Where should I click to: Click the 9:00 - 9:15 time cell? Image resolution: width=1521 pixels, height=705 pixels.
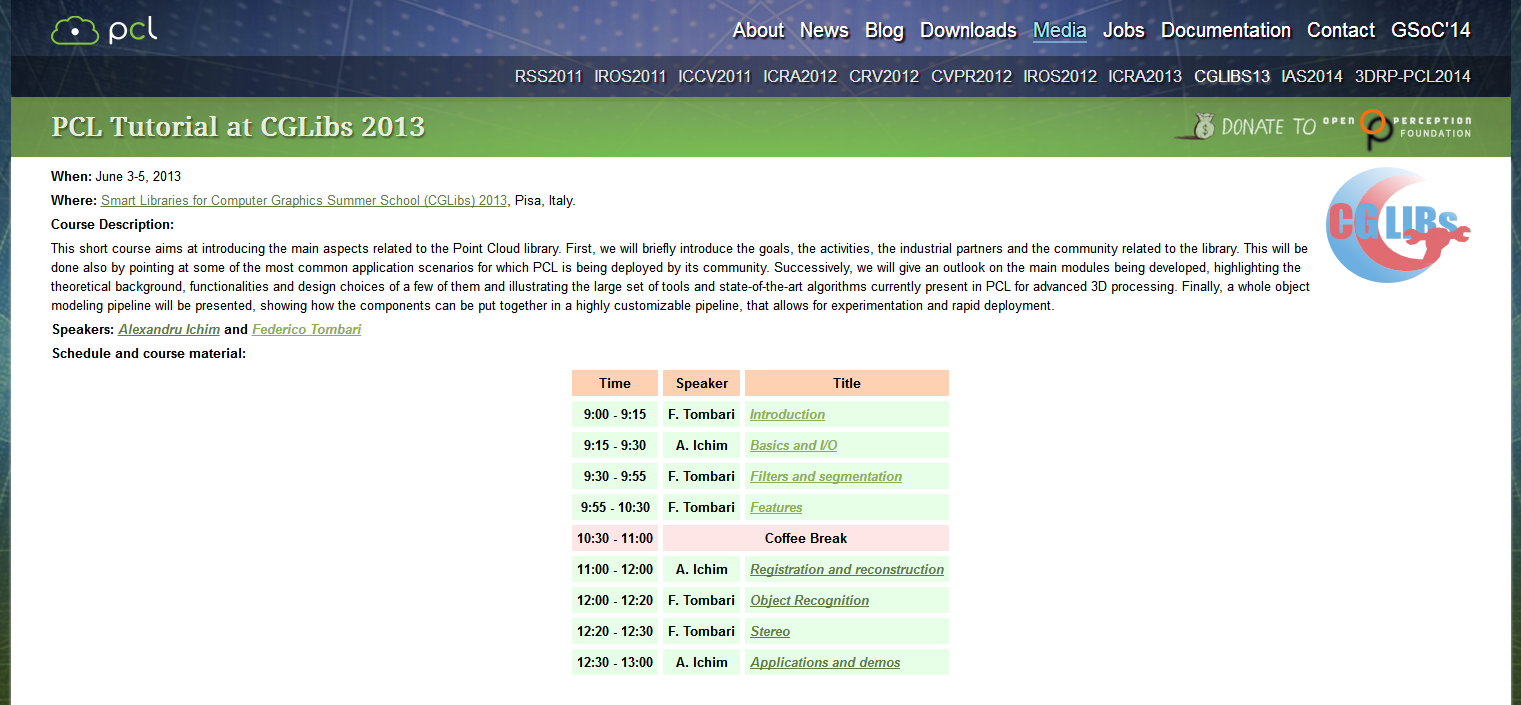(615, 414)
